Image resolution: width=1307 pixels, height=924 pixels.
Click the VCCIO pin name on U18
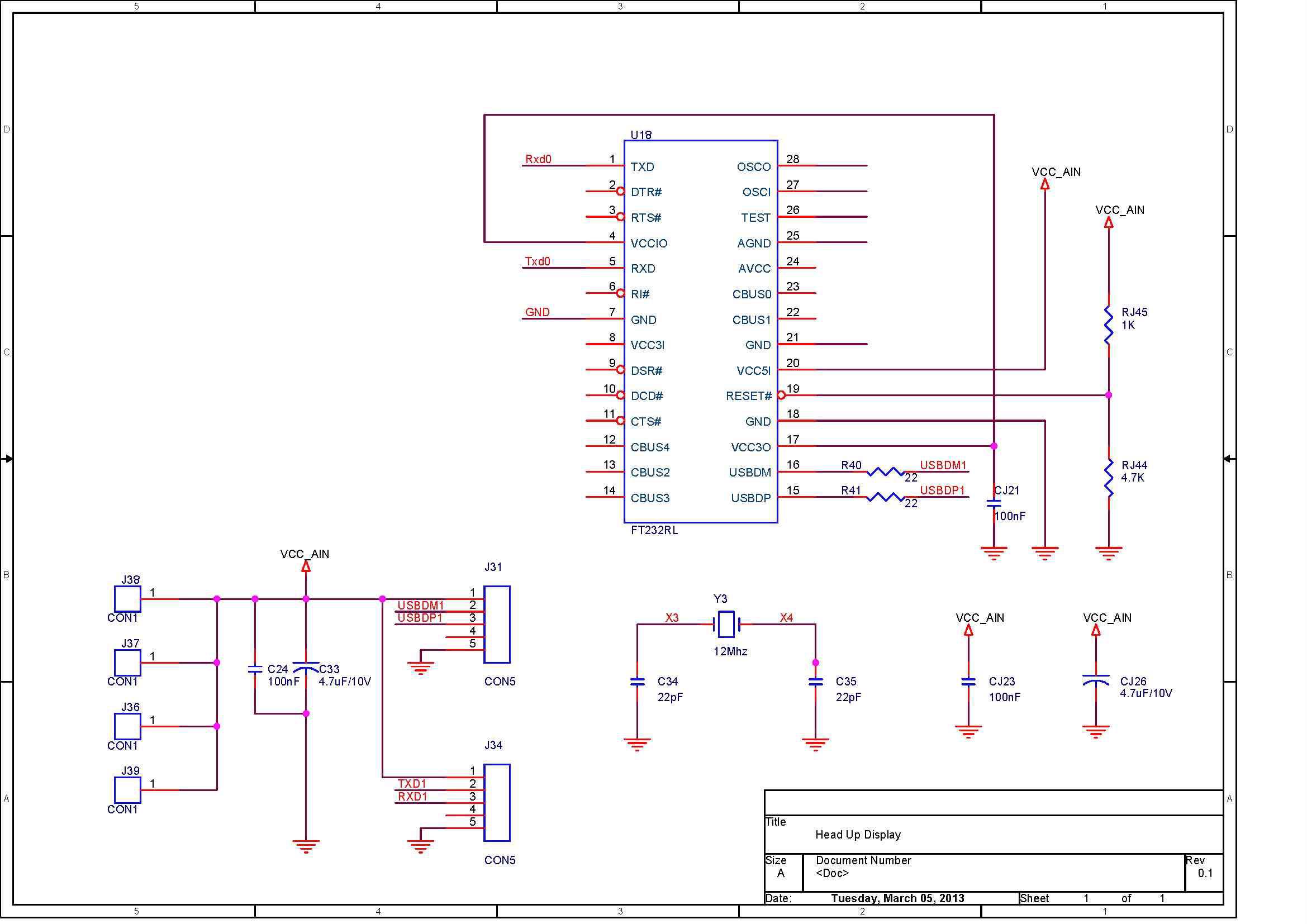coord(649,244)
